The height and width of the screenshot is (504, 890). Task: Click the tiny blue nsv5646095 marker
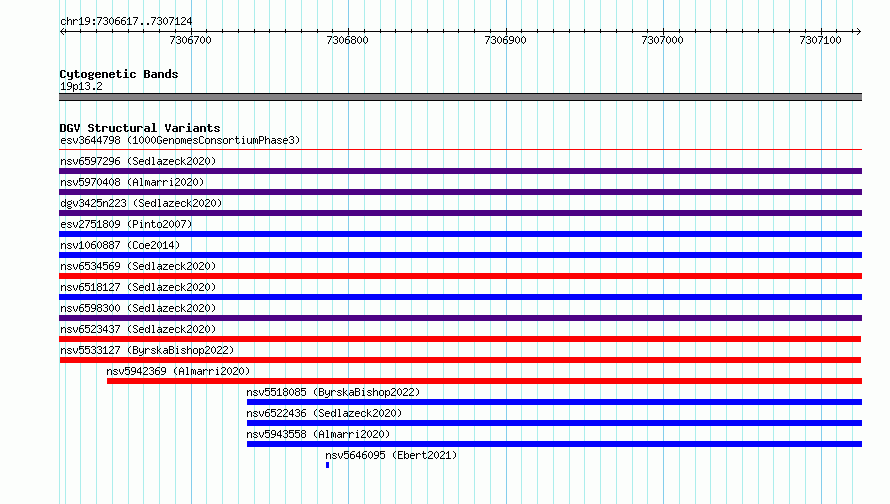328,465
